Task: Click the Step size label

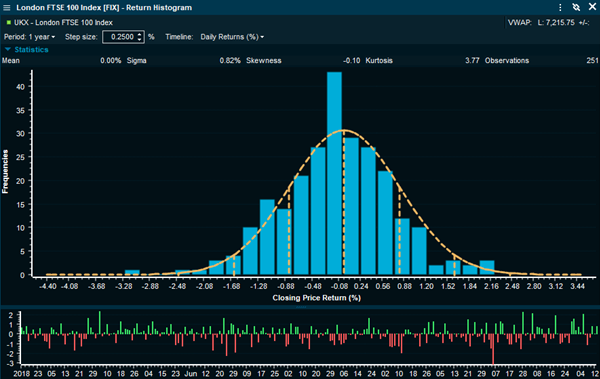Action: point(81,37)
